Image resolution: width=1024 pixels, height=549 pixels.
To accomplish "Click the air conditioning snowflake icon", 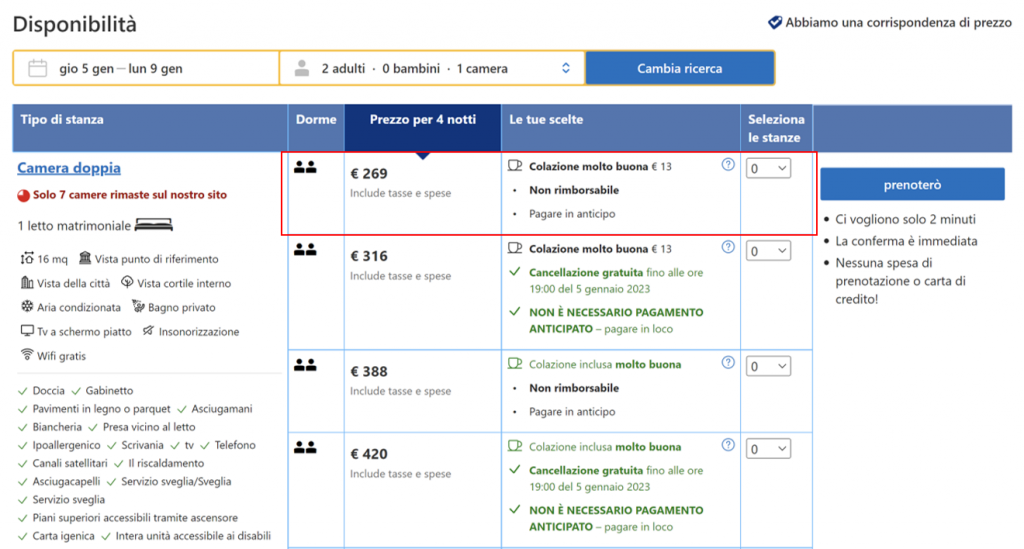I will click(27, 307).
